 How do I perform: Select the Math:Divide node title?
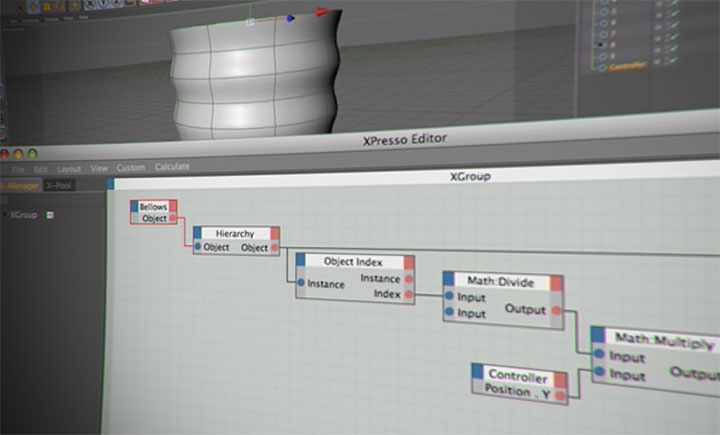(x=501, y=282)
